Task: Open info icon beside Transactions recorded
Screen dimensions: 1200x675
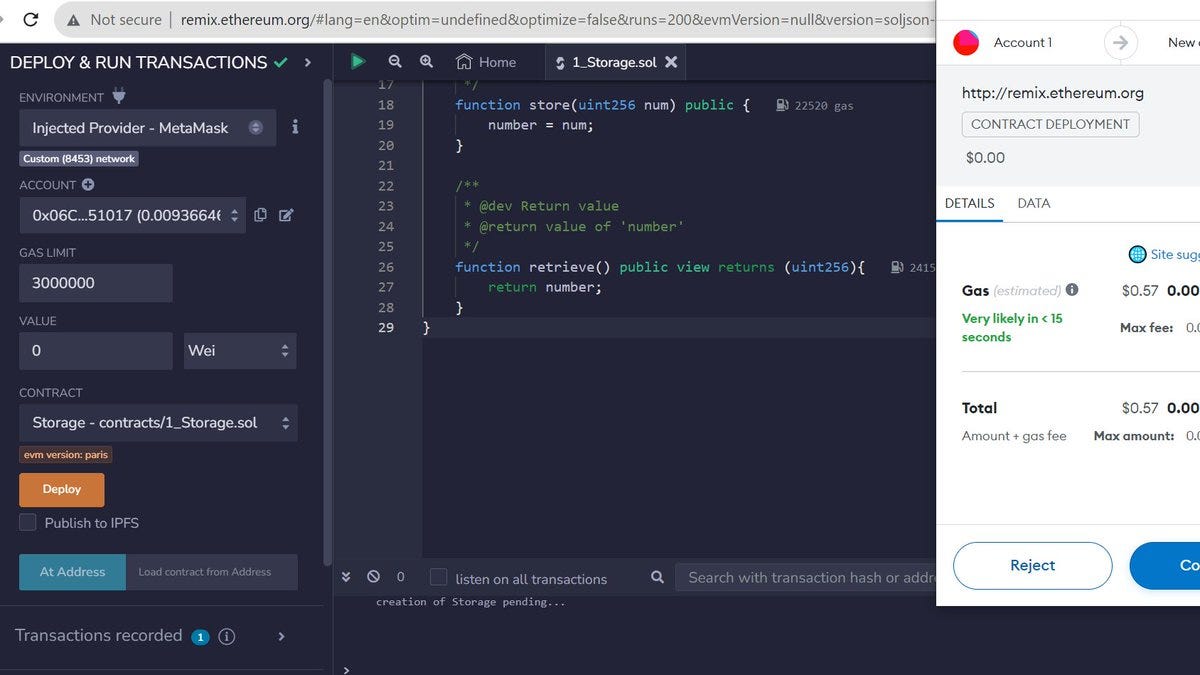Action: [227, 636]
